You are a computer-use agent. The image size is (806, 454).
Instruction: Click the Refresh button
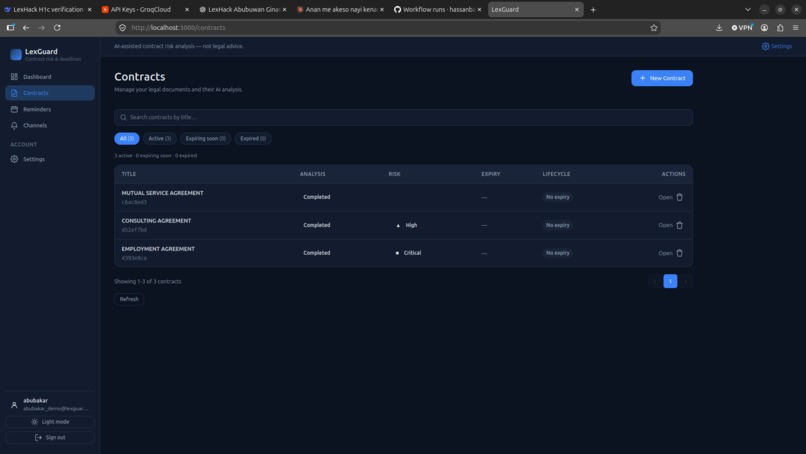[x=129, y=299]
